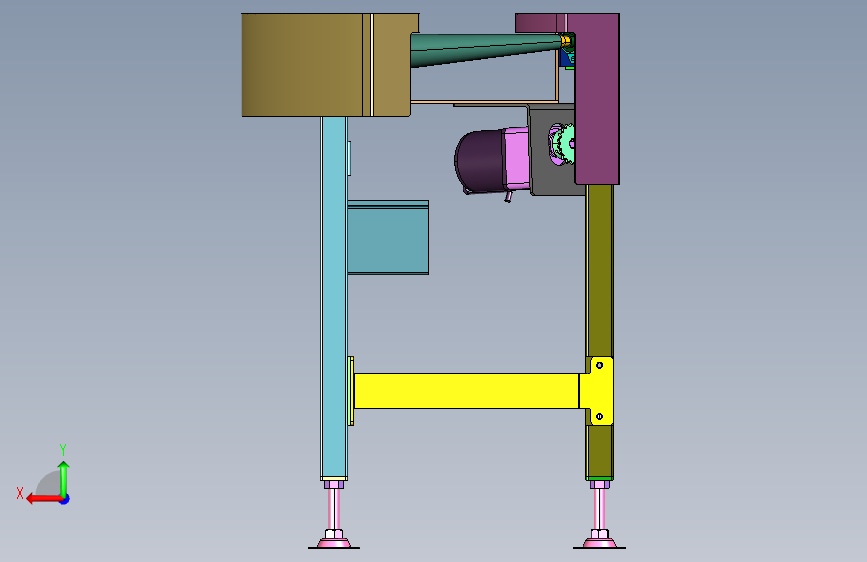
Task: Select the light blue left leg column
Action: pos(334,297)
